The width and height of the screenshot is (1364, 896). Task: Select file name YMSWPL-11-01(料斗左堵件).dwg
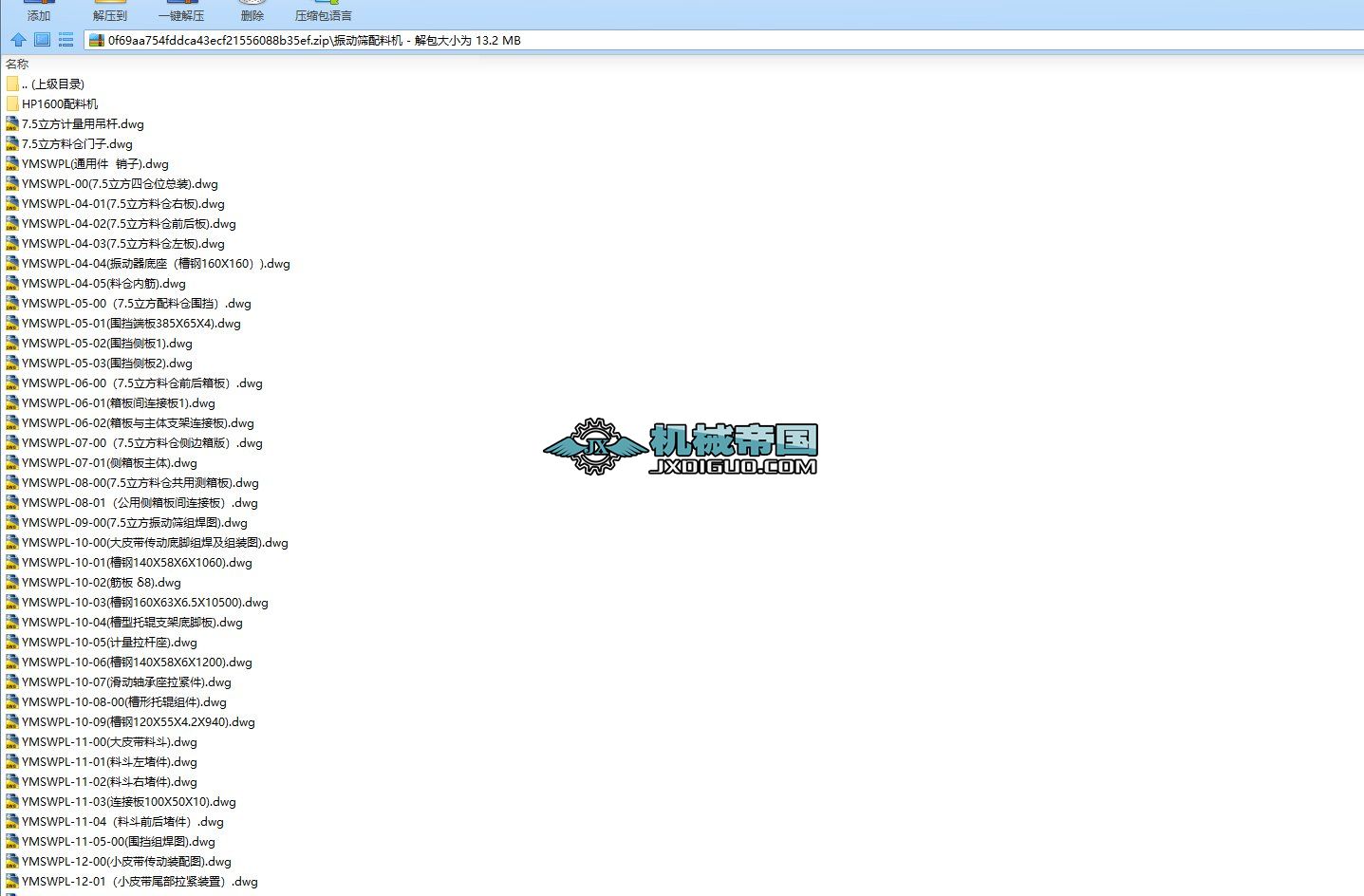coord(109,762)
